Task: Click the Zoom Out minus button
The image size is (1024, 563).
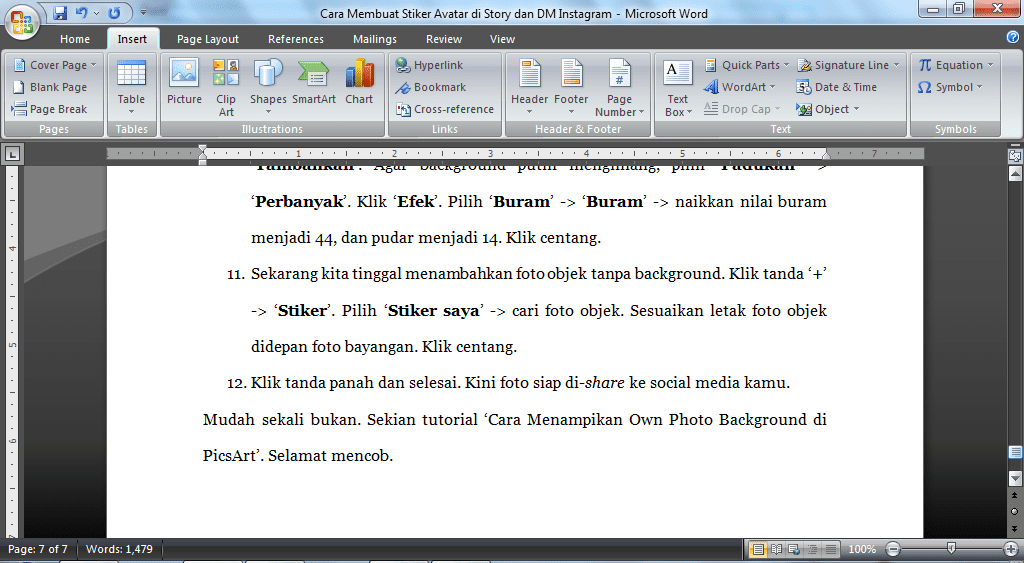Action: (x=893, y=549)
